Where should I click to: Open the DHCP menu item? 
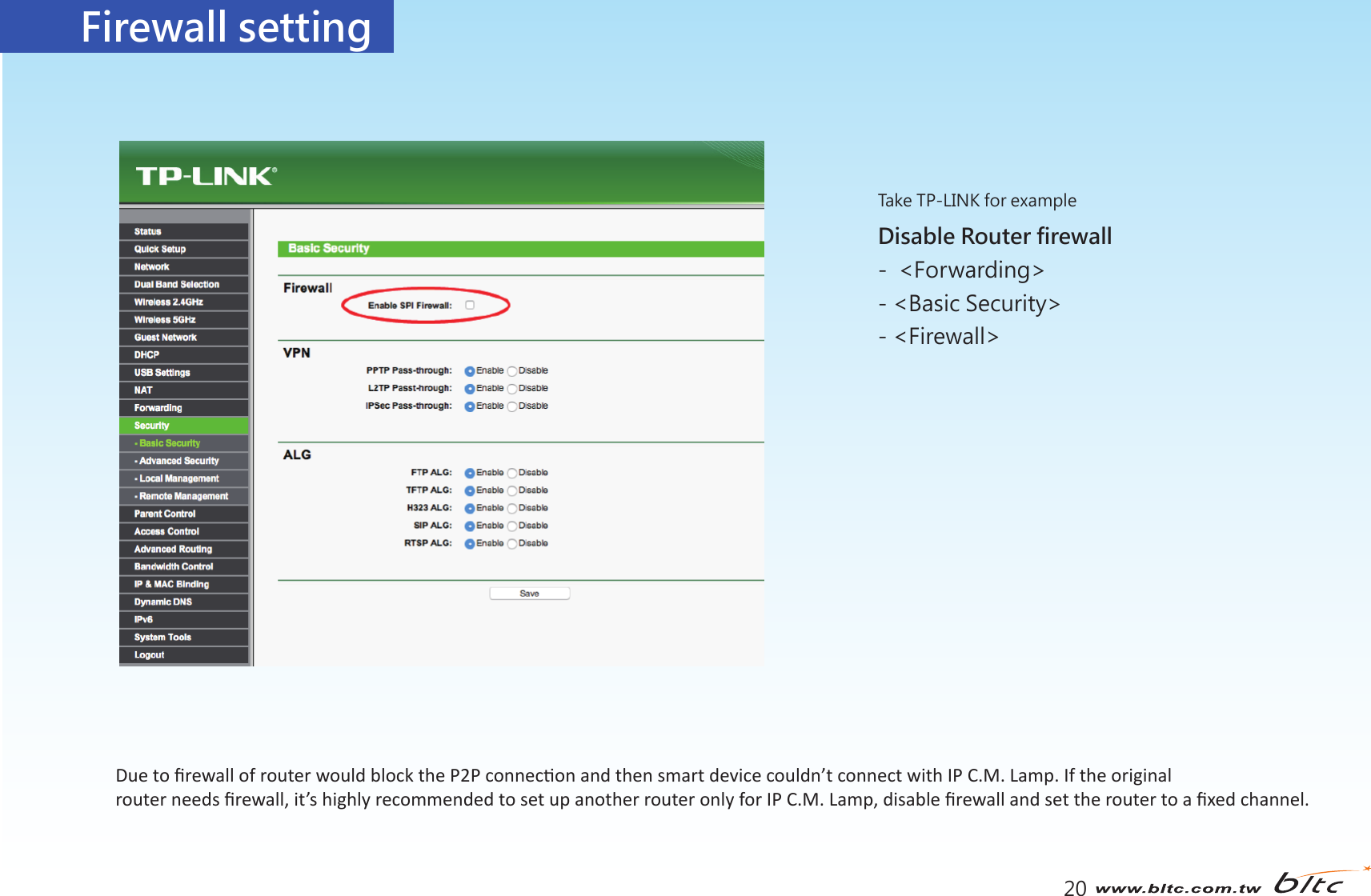[184, 354]
